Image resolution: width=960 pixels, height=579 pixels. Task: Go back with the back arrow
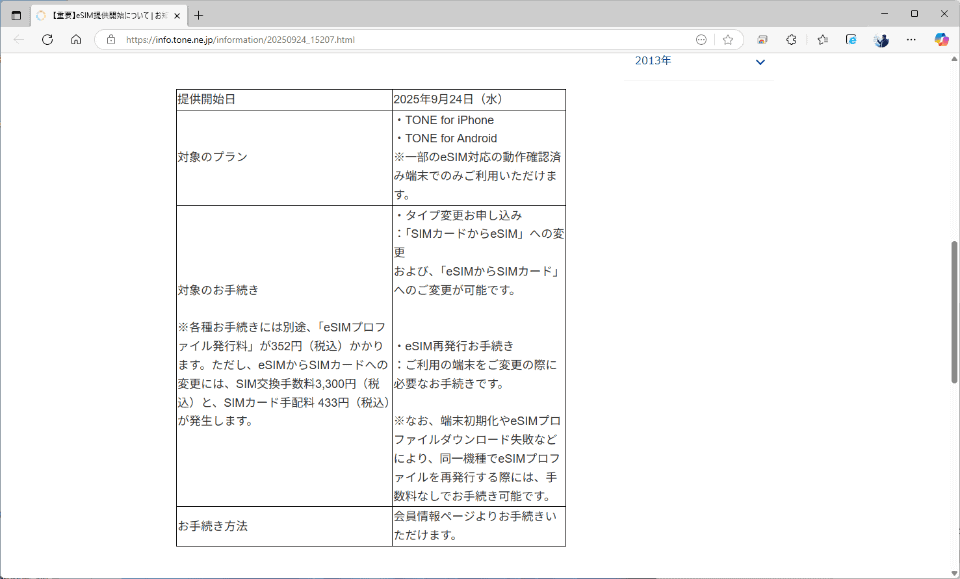coord(19,40)
